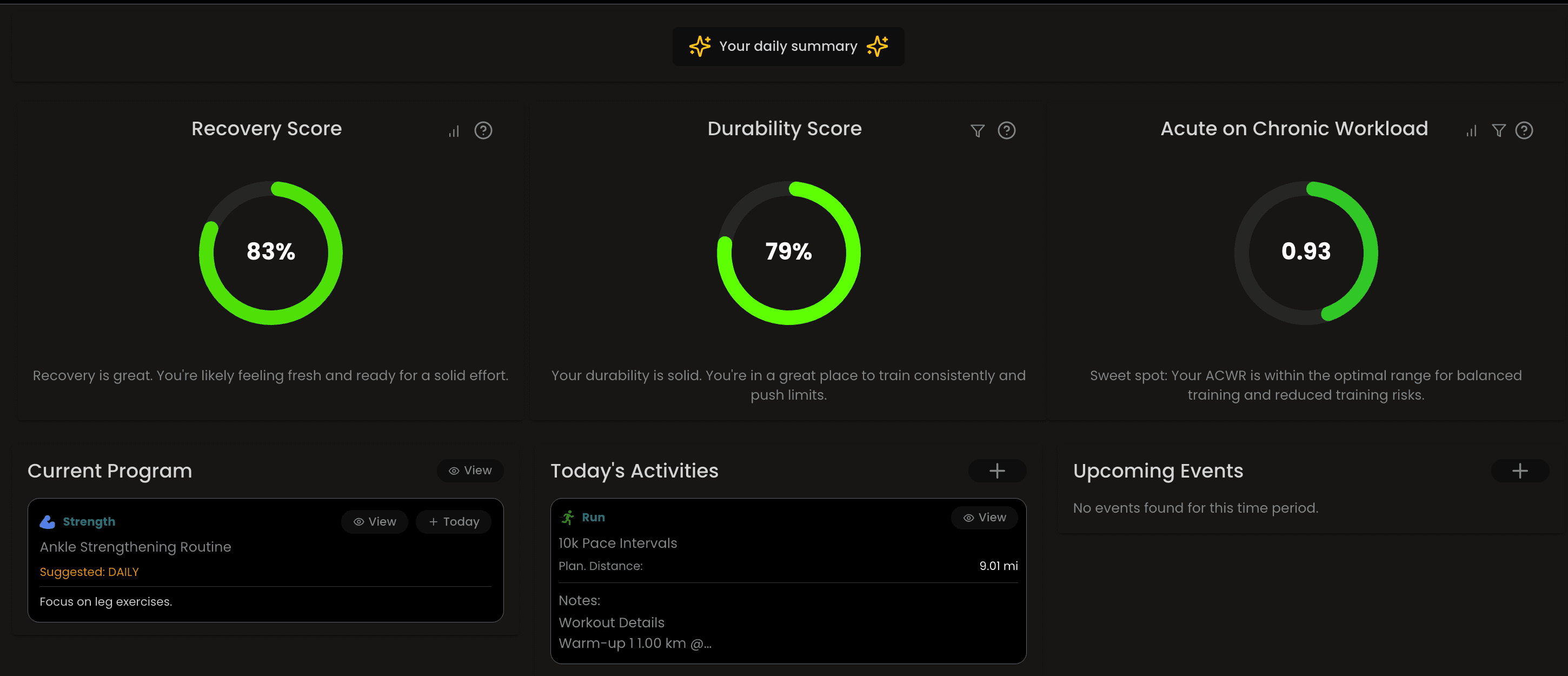Click Recovery Score help question mark
The width and height of the screenshot is (1568, 676).
coord(483,130)
